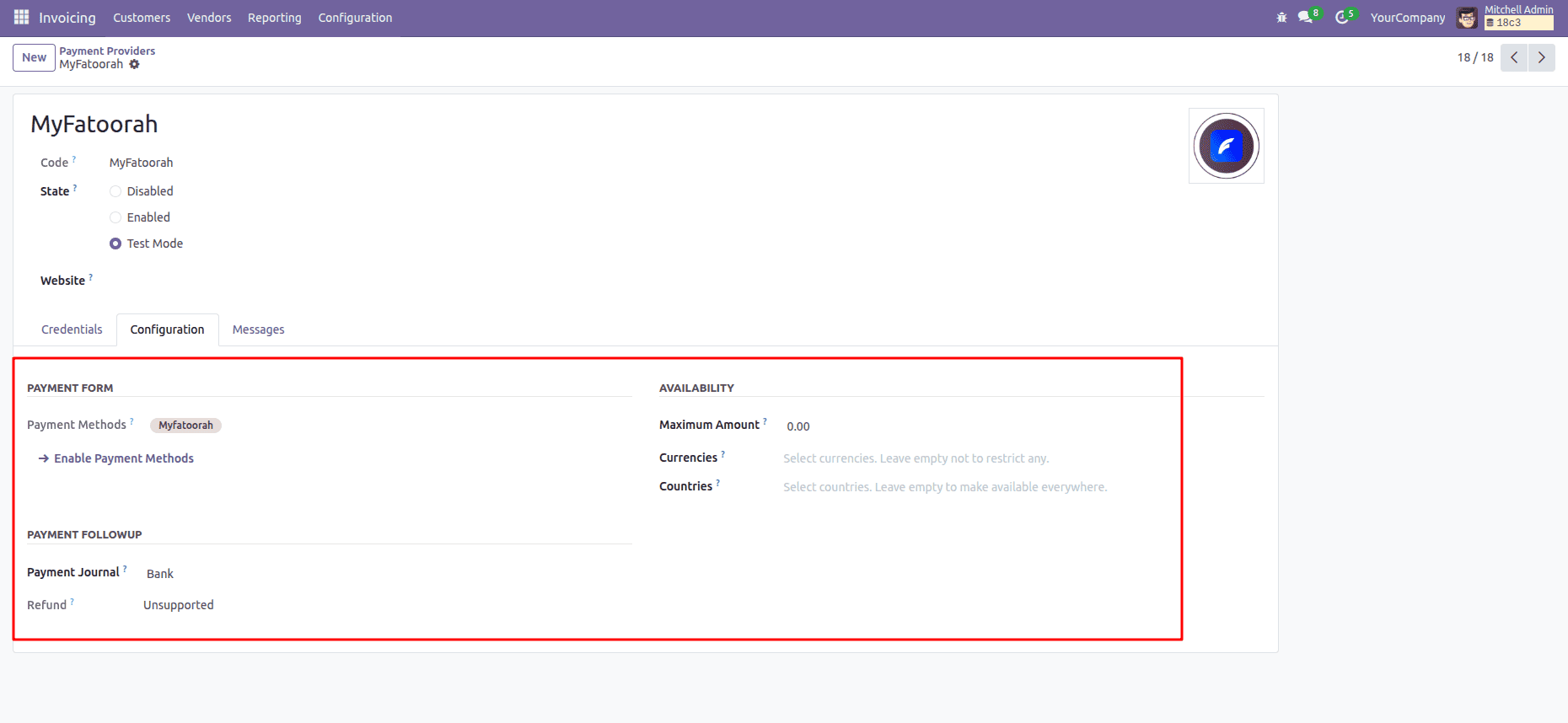This screenshot has height=723, width=1568.
Task: Open the YourCompany company switcher
Action: [x=1407, y=18]
